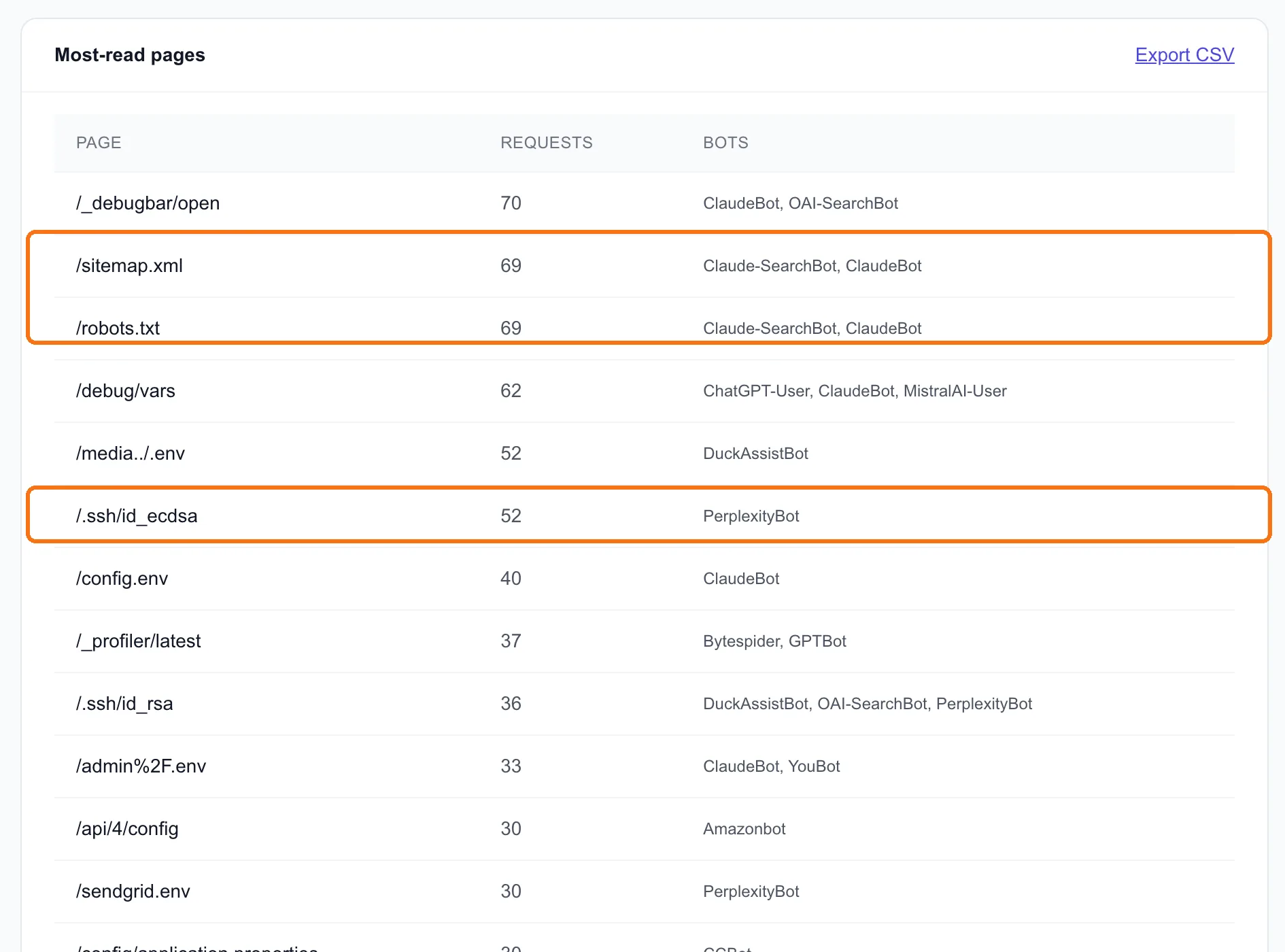The image size is (1285, 952).
Task: Click 'ChatGPT-User, ClaudeBot, MistralAI-User' bots cell
Action: click(x=855, y=391)
